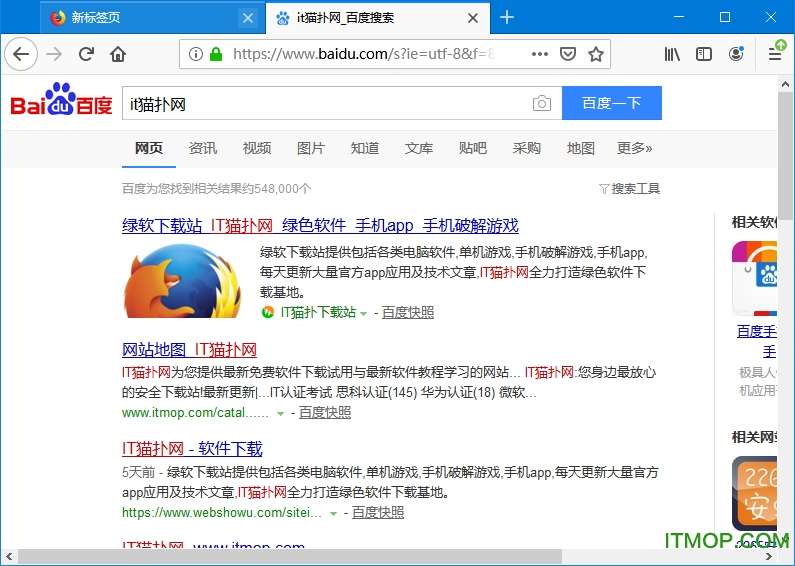Open 绿软下载站_IT猫扑网 result title

click(x=320, y=225)
